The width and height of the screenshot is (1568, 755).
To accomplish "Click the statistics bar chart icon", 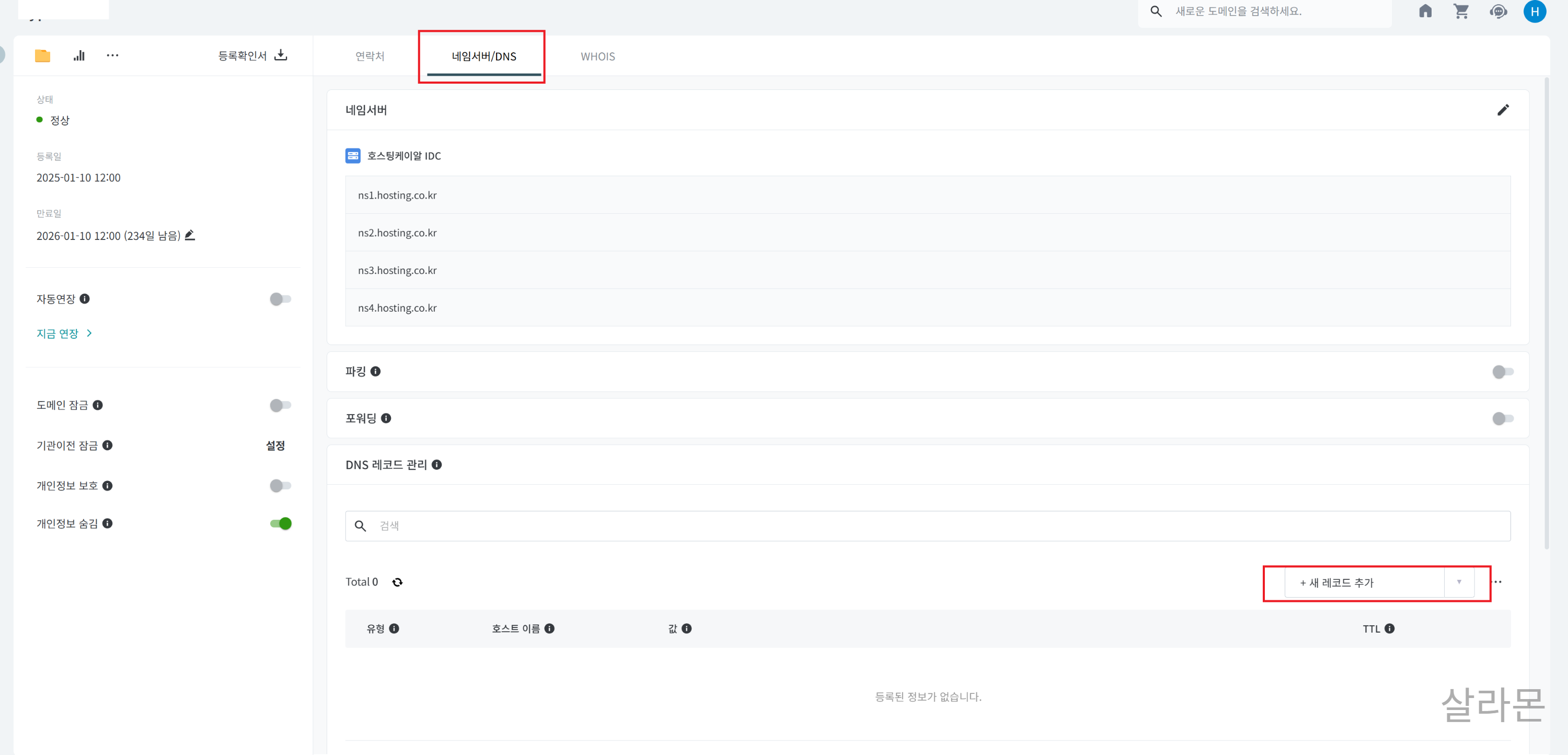I will coord(79,56).
